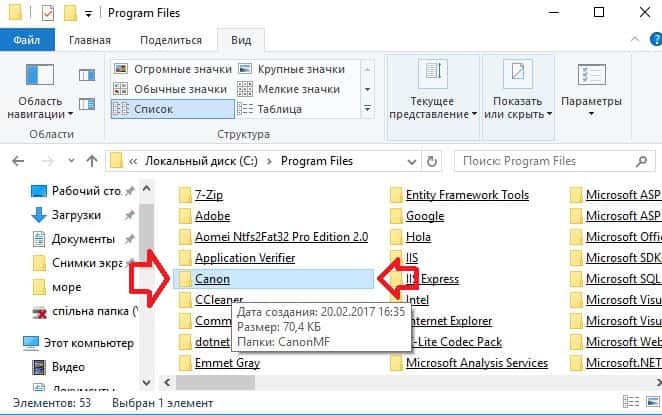Click the horizontal scrollbar thumb

[x=215, y=383]
